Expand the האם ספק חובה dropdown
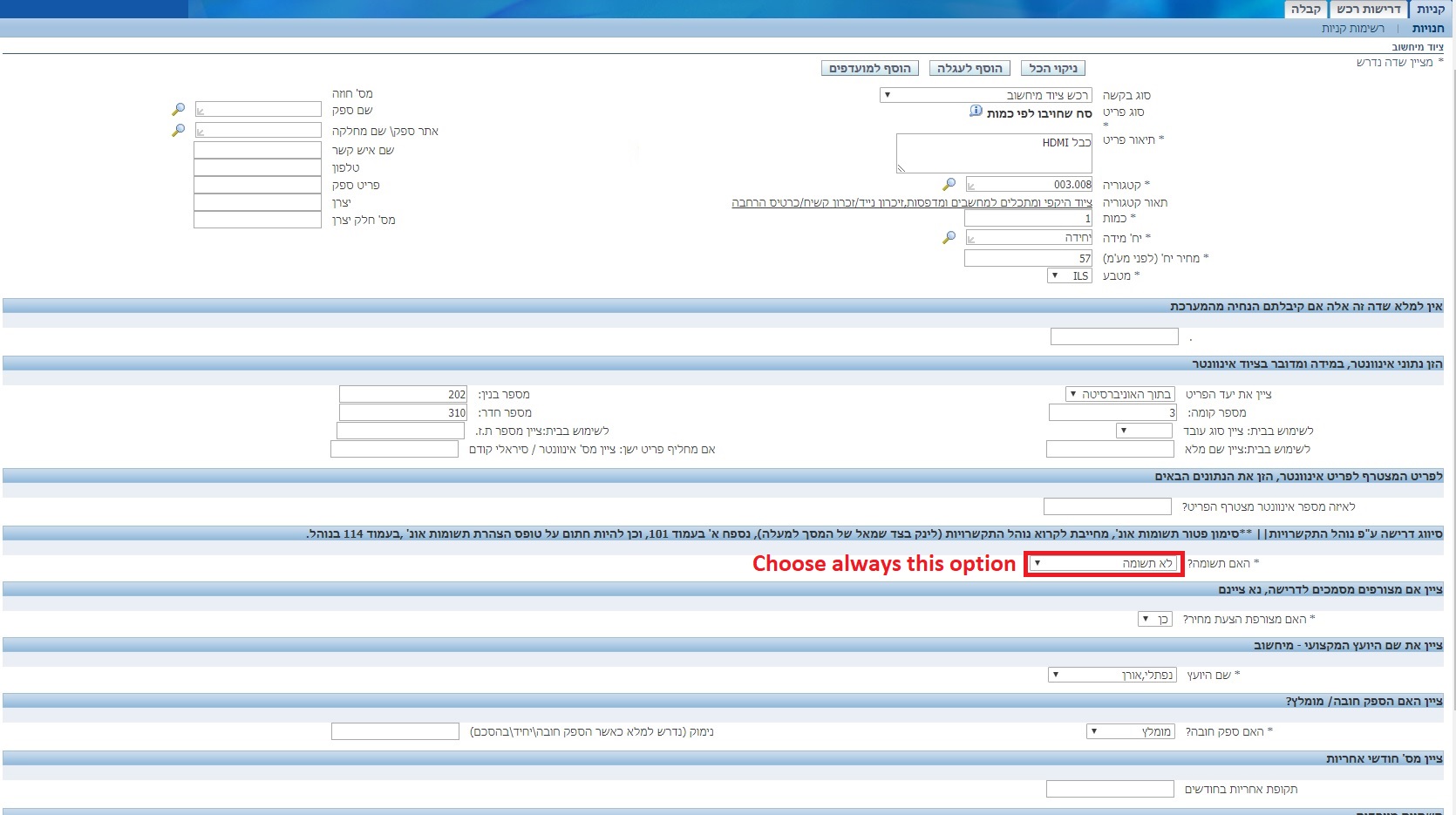This screenshot has height=815, width=1456. click(x=1131, y=731)
